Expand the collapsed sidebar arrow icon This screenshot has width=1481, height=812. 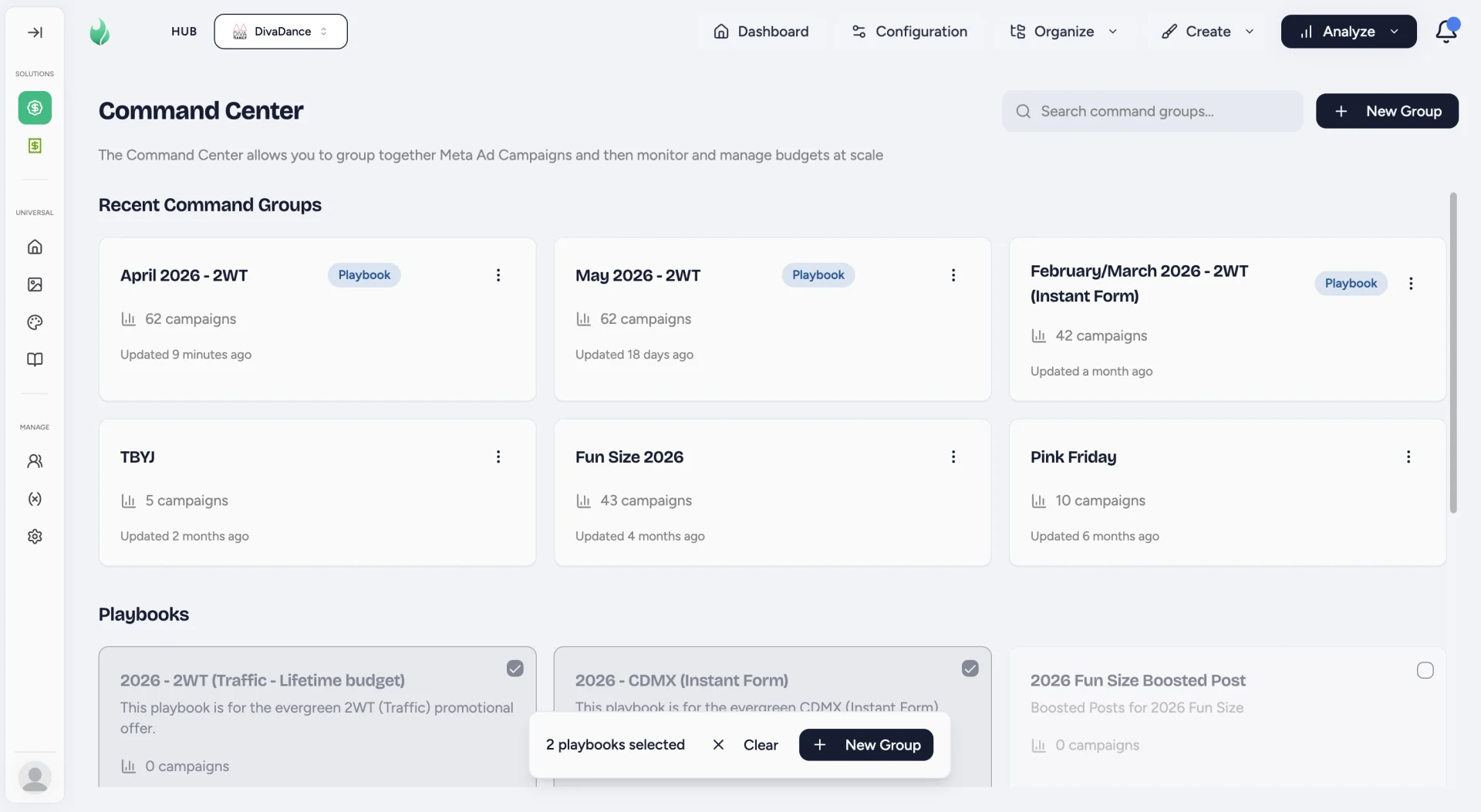point(35,32)
